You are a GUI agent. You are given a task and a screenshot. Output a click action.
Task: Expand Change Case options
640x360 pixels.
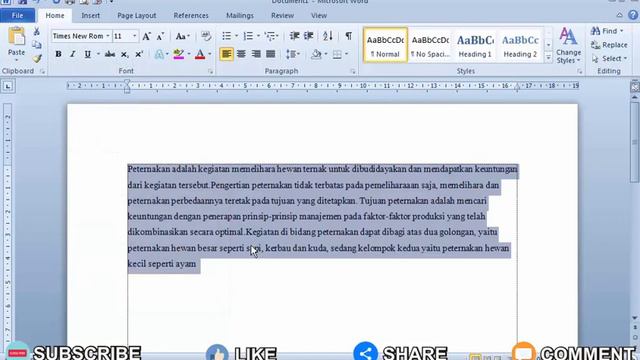tap(182, 36)
